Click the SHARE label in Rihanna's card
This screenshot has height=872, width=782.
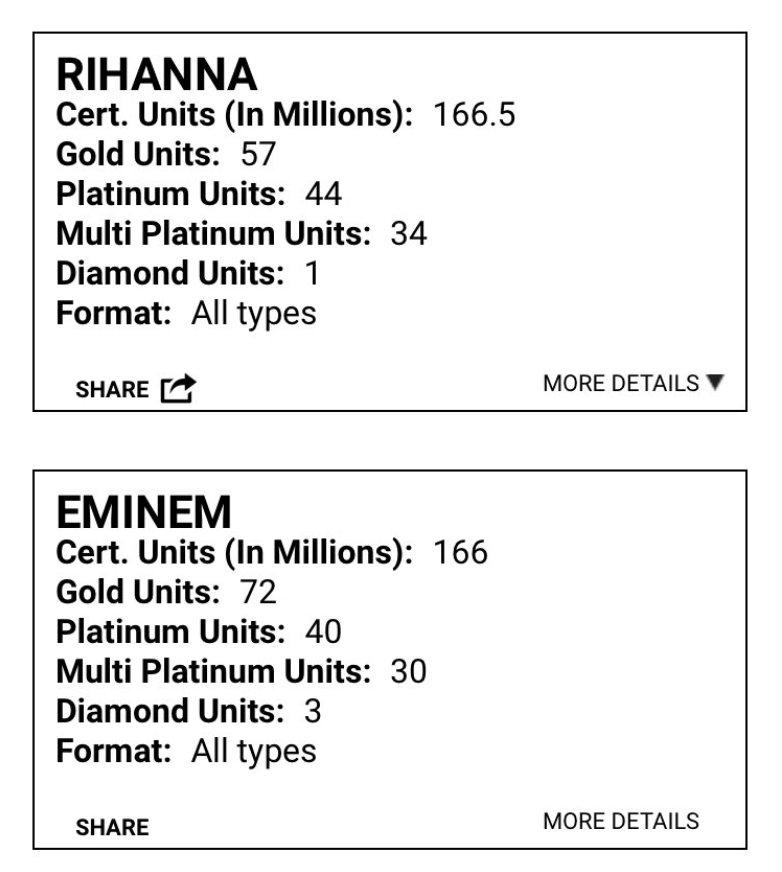[112, 389]
